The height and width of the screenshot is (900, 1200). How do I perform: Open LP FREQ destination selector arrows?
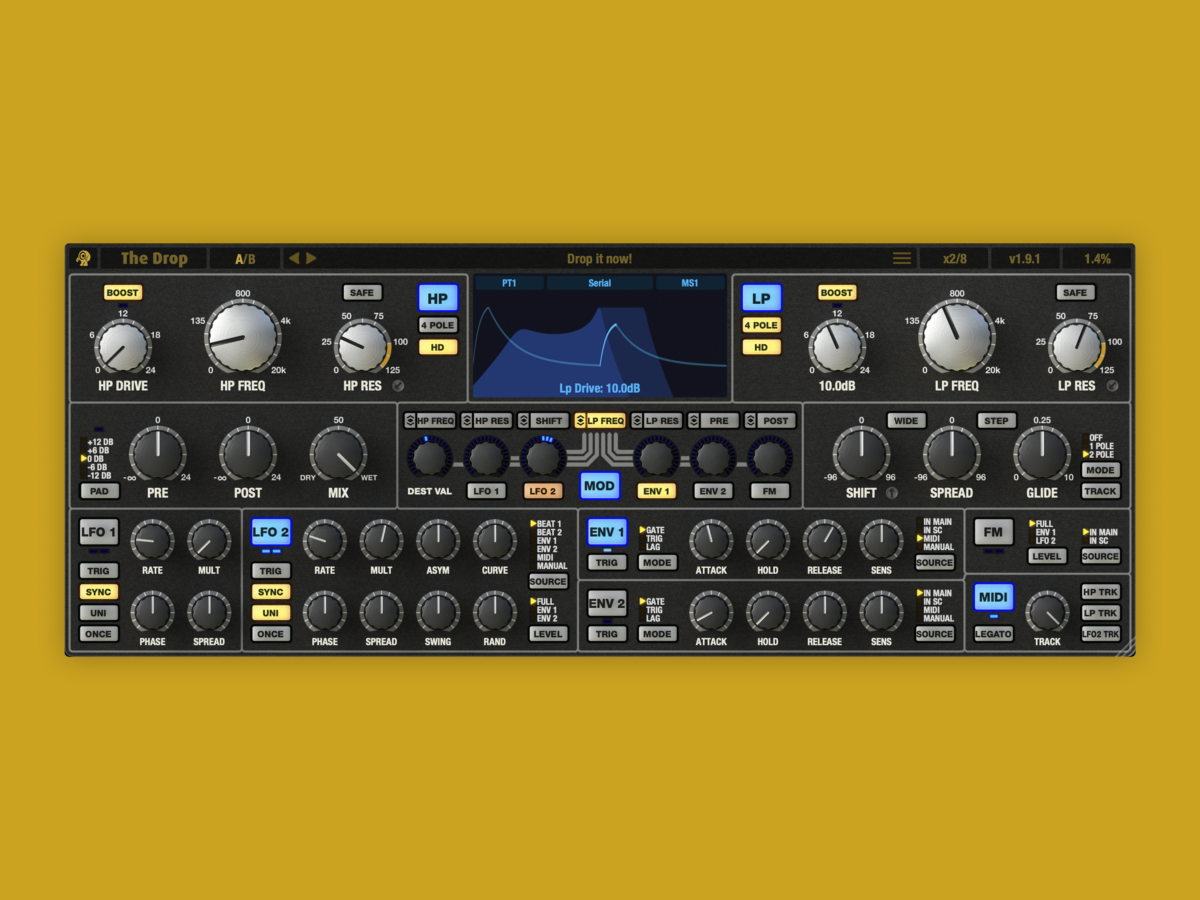pos(581,421)
